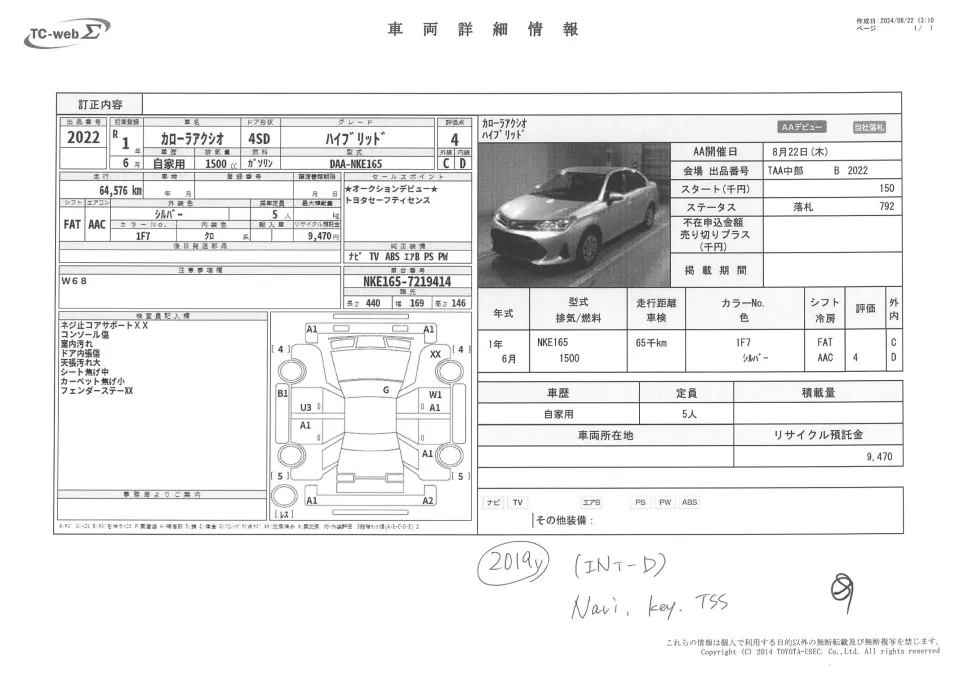Screen dimensions: 955x675
Task: Click the A2 mark at the rear bumper
Action: 429,500
